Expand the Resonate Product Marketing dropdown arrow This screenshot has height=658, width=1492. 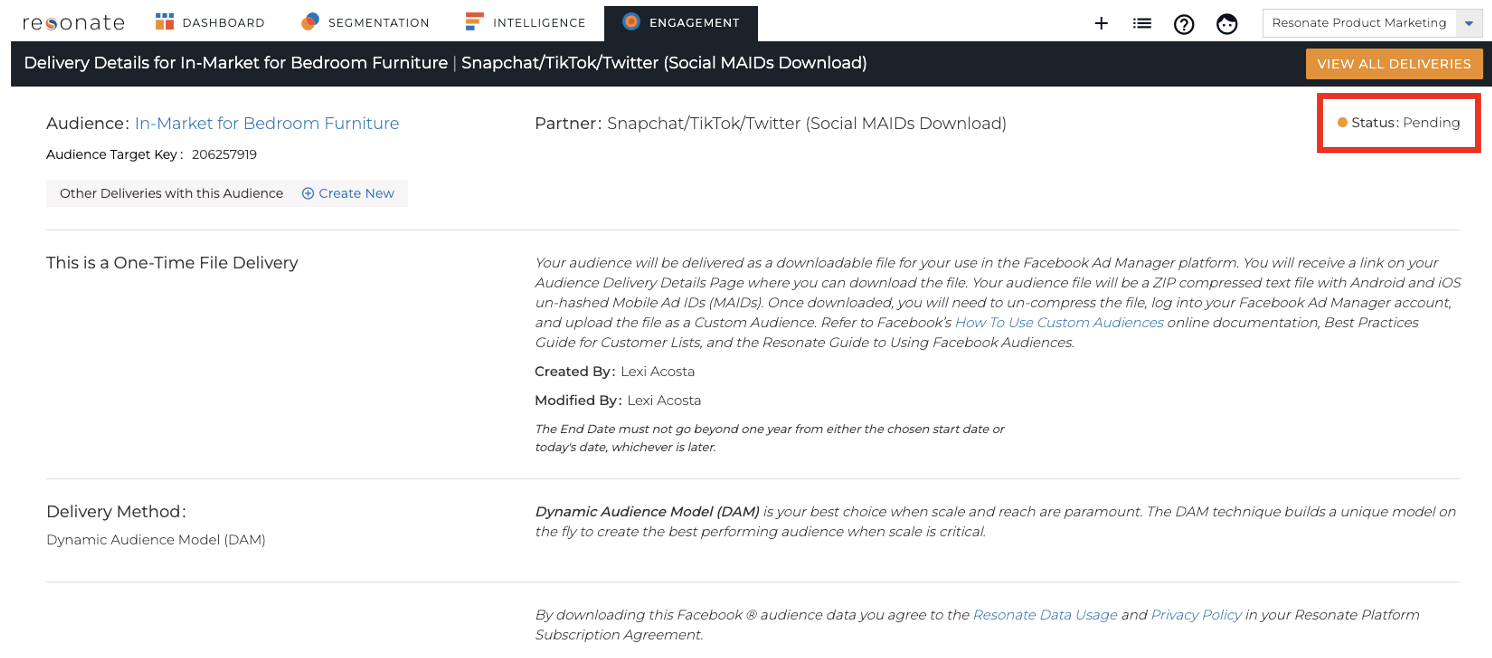1468,23
